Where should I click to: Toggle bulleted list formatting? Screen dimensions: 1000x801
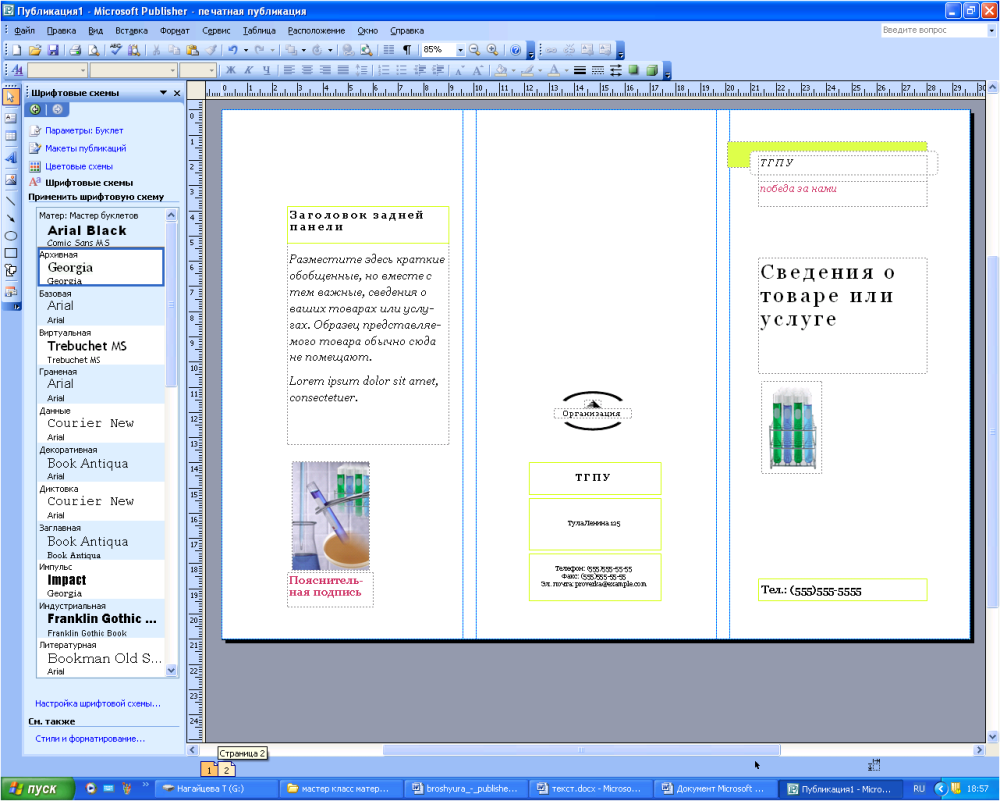pos(401,70)
